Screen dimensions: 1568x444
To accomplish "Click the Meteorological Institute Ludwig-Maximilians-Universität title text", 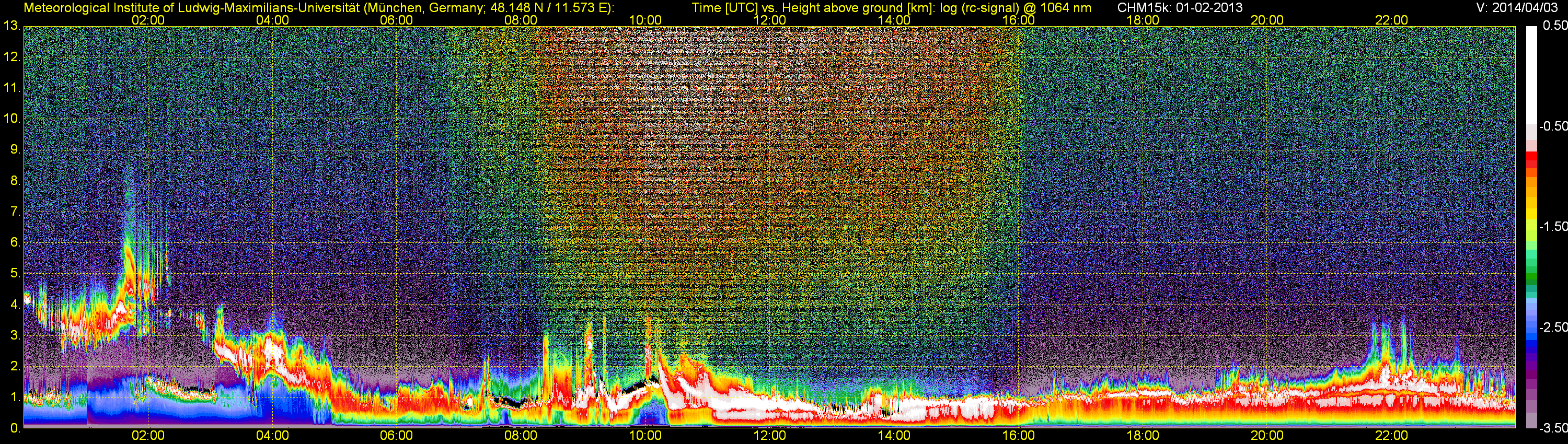I will point(318,8).
